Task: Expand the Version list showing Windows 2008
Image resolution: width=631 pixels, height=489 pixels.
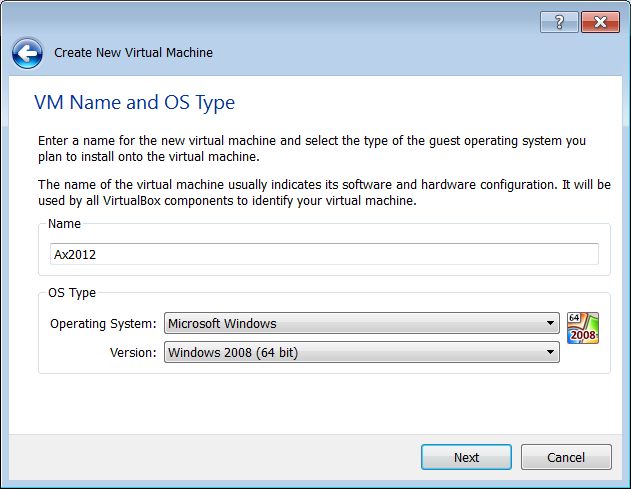Action: (x=361, y=352)
